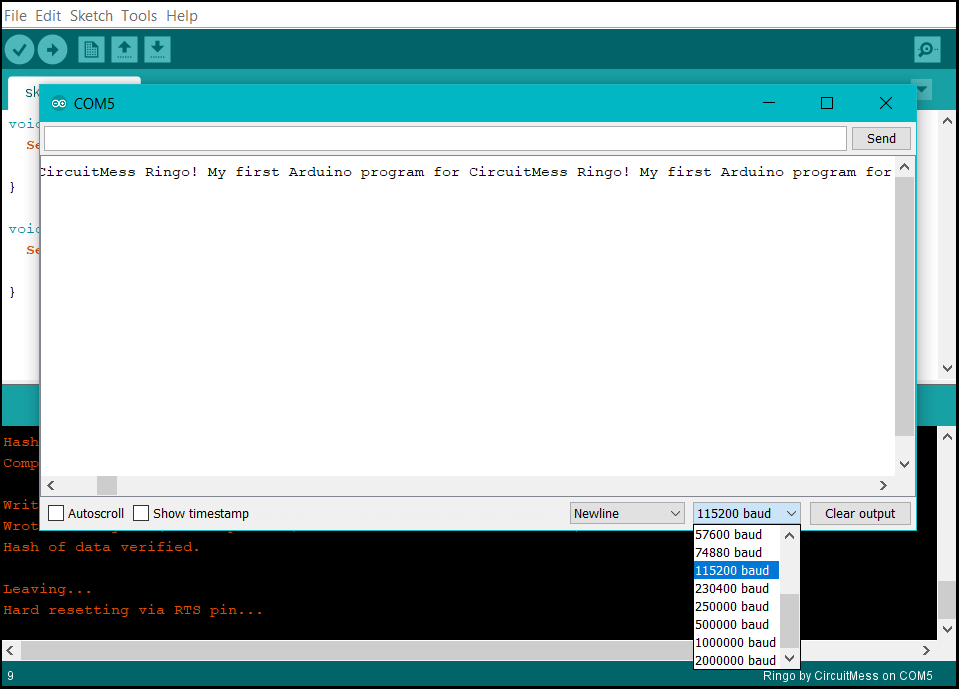Viewport: 959px width, 689px height.
Task: Click the tab menu arrow icon
Action: (x=921, y=90)
